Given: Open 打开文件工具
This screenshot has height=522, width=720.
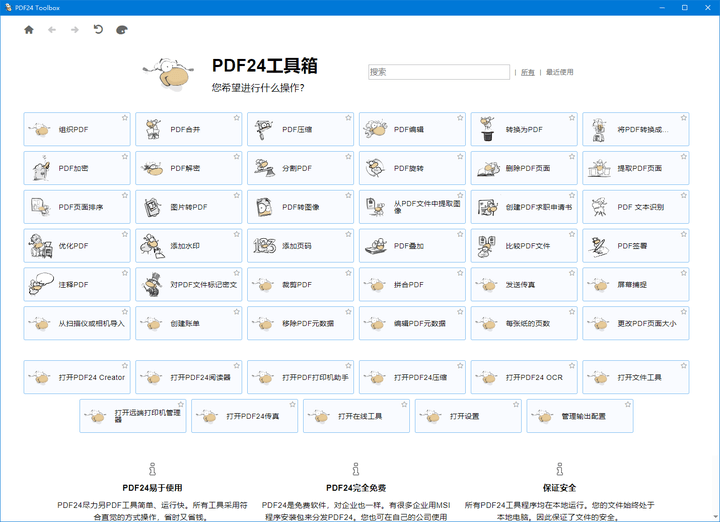Looking at the screenshot, I should (x=636, y=377).
